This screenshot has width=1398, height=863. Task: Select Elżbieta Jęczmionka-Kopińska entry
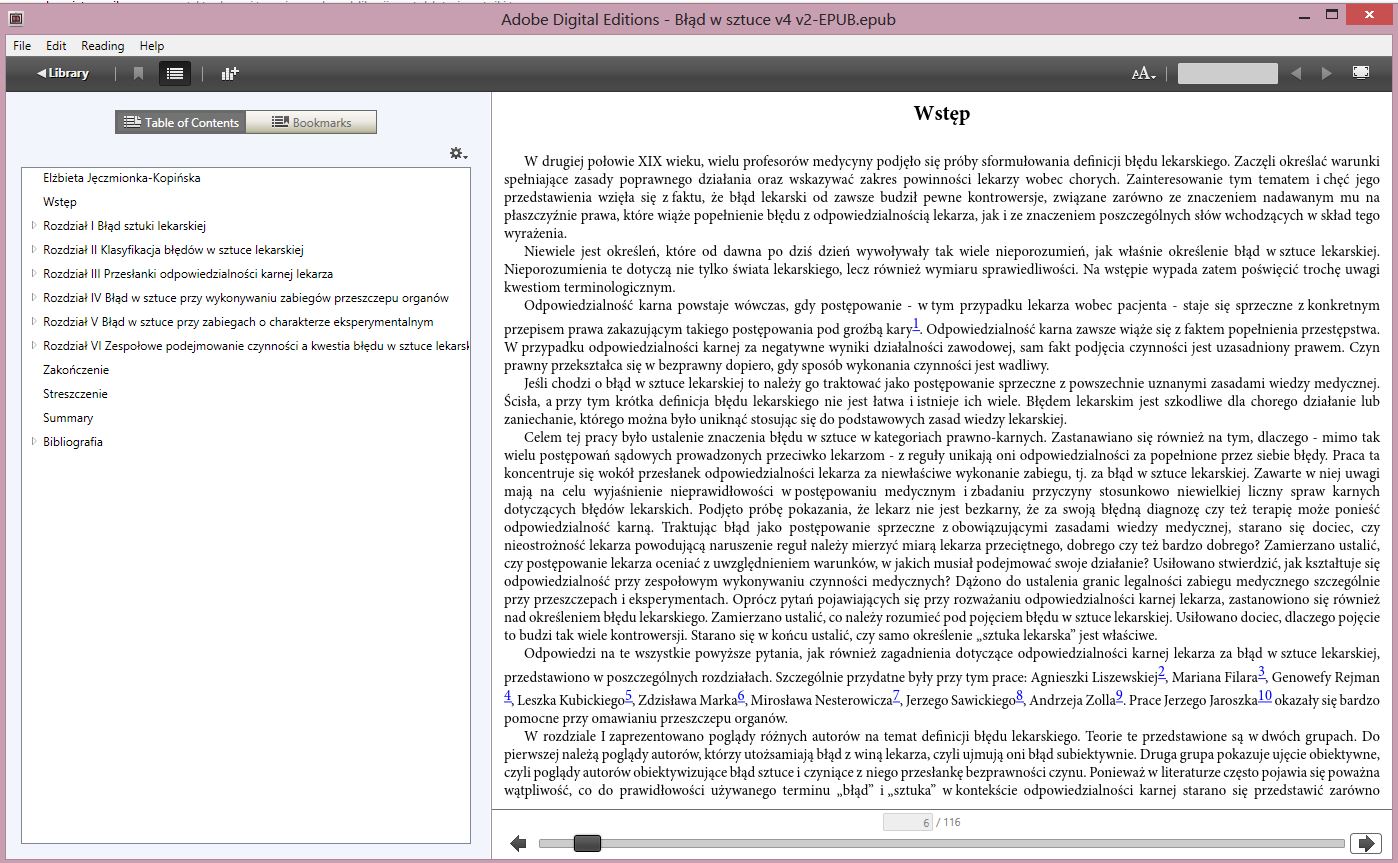[x=122, y=178]
